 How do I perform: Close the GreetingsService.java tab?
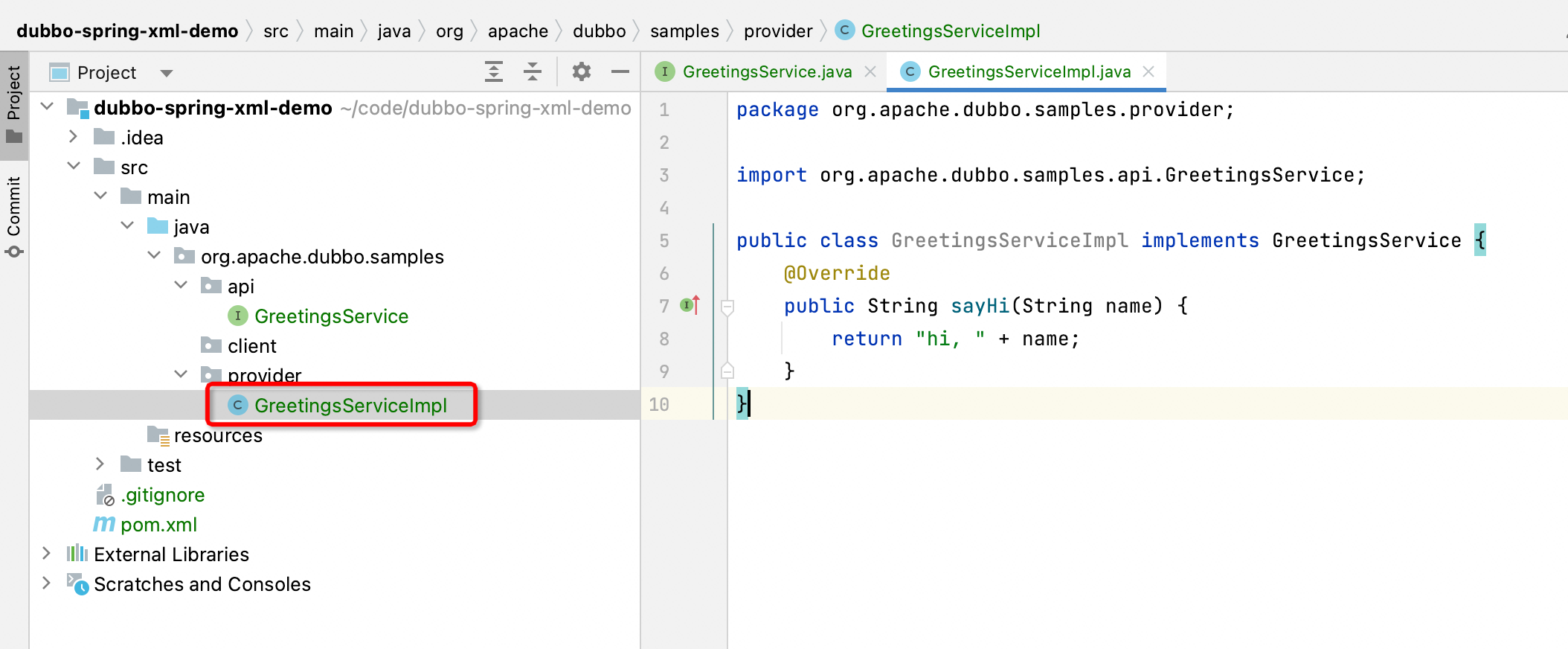(x=870, y=71)
